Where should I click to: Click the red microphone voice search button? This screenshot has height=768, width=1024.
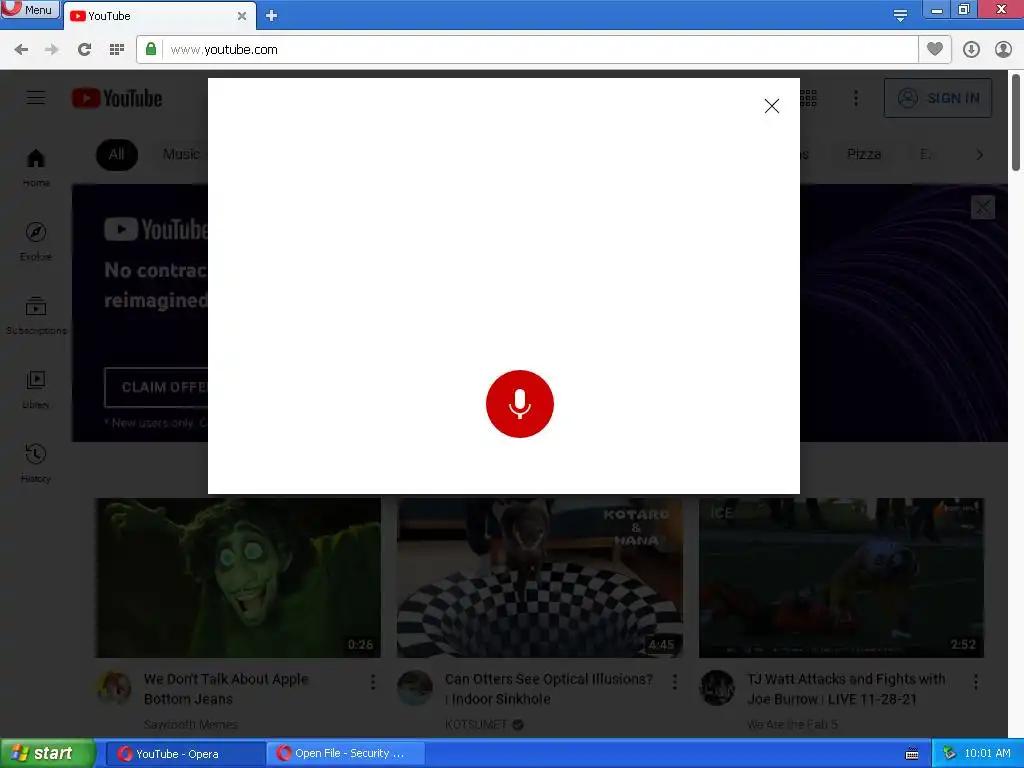click(x=519, y=404)
